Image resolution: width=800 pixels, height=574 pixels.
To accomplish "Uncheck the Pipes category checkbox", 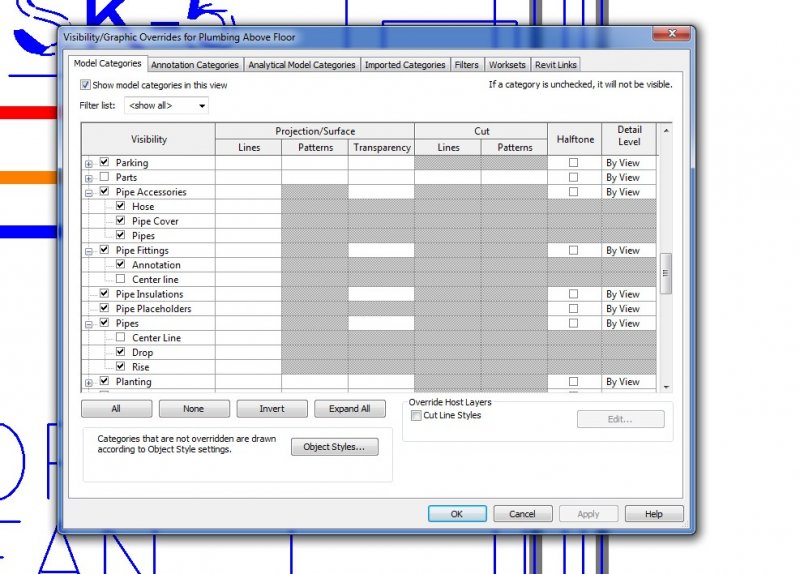I will tap(104, 322).
